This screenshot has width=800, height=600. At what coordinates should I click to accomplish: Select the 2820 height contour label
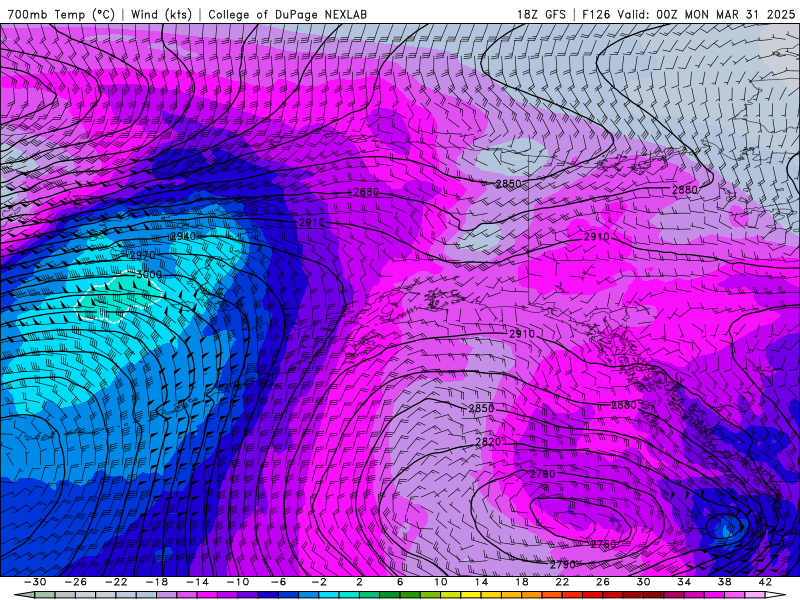pos(488,442)
